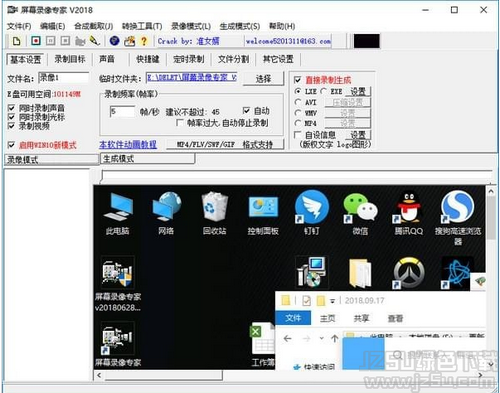Image resolution: width=500 pixels, height=393 pixels.
Task: Switch to the 定时录制 tab
Action: click(x=189, y=59)
